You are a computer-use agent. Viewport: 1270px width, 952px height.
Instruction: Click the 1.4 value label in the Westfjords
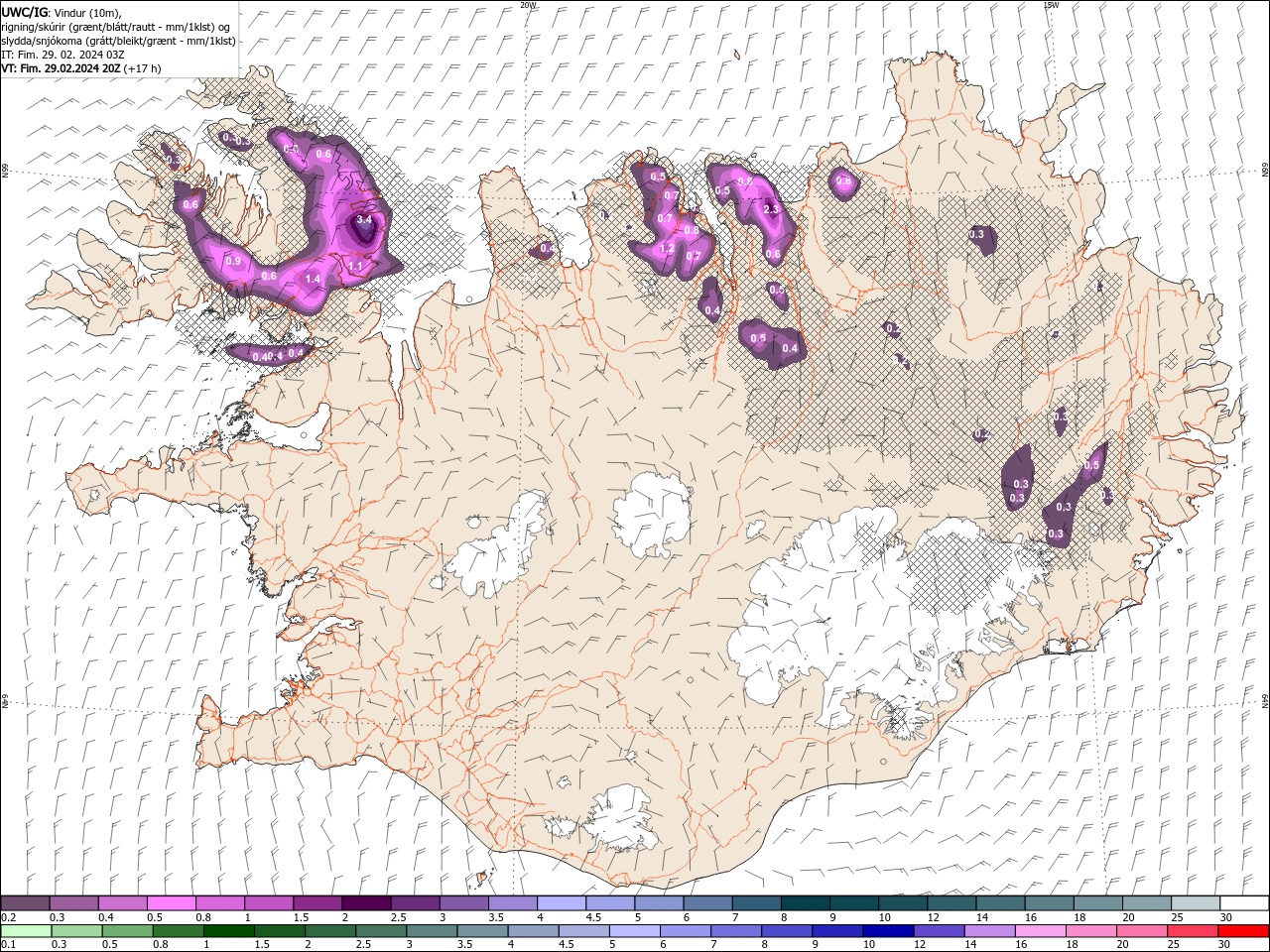point(313,280)
